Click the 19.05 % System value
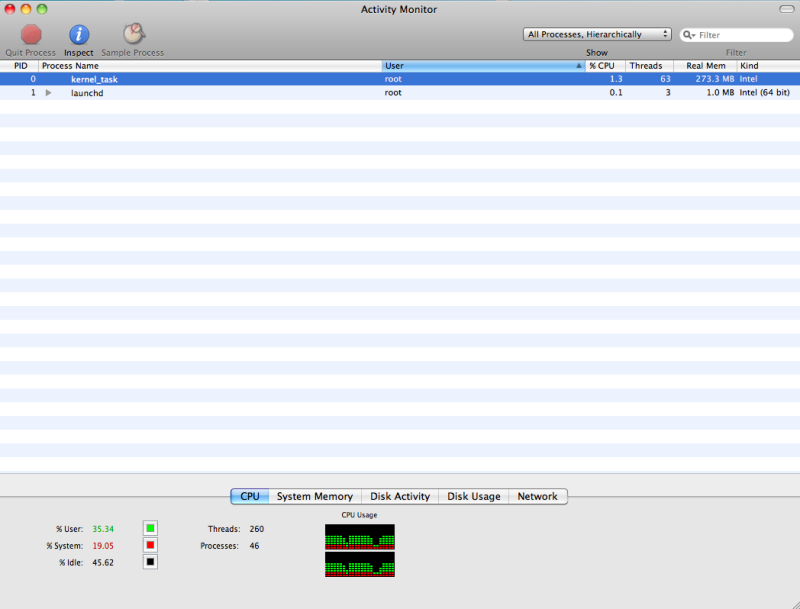This screenshot has width=800, height=609. (x=103, y=546)
